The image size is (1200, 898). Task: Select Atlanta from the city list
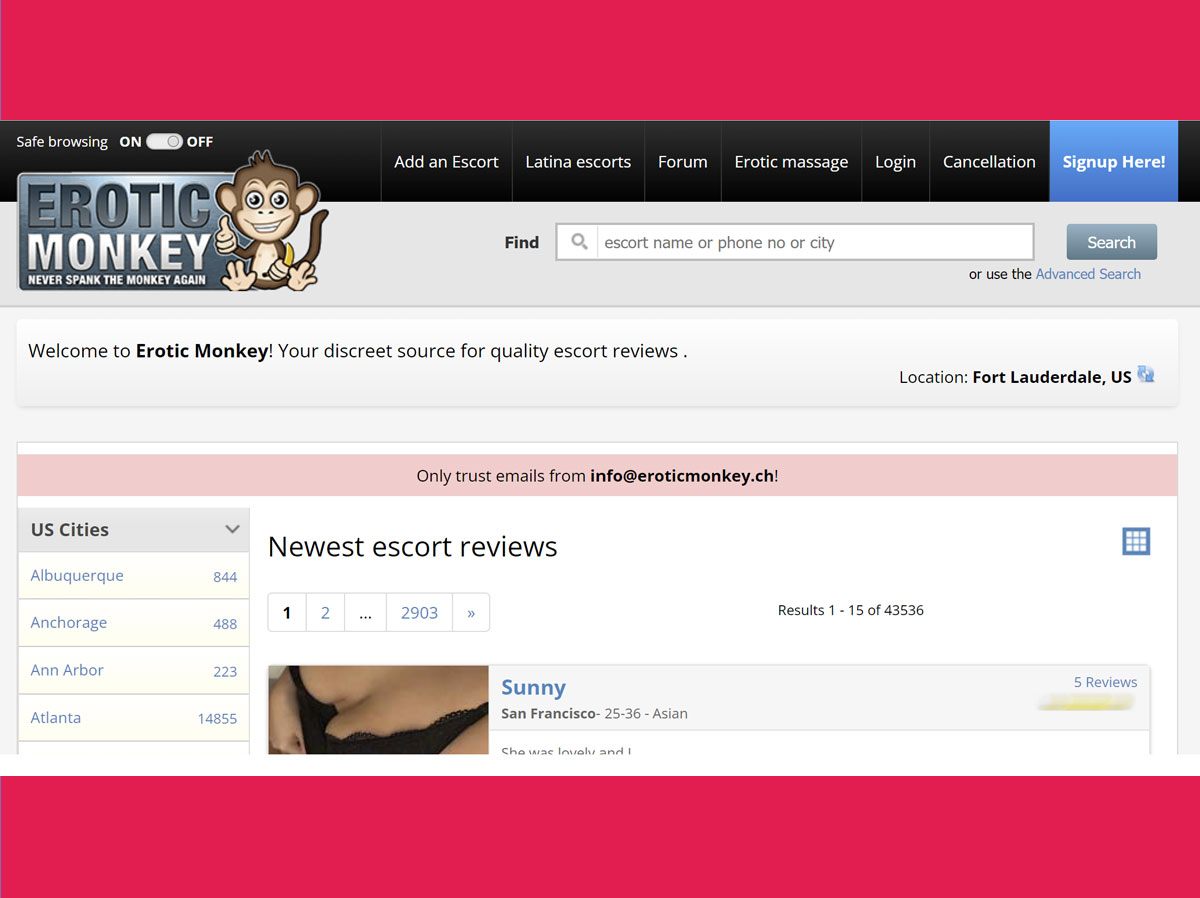tap(55, 717)
